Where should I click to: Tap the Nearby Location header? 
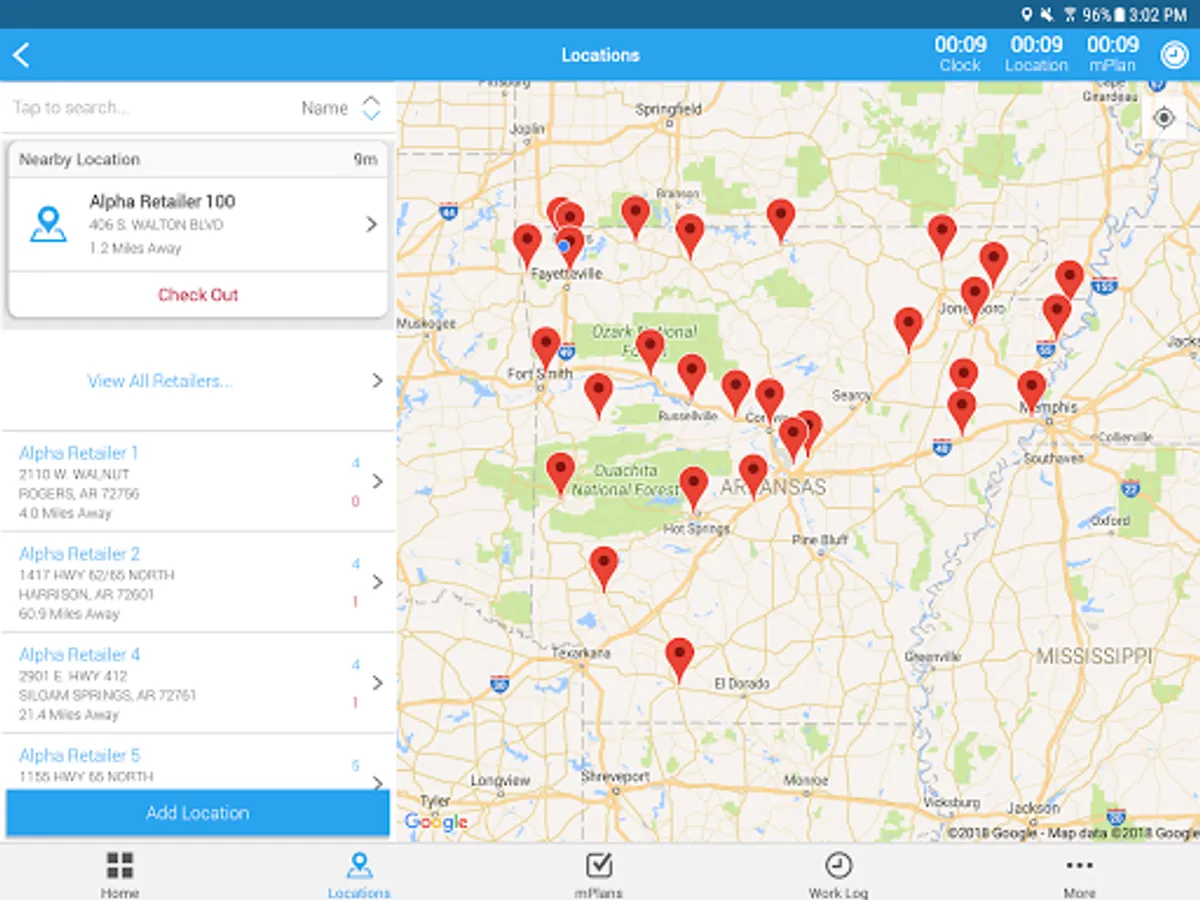[x=198, y=159]
